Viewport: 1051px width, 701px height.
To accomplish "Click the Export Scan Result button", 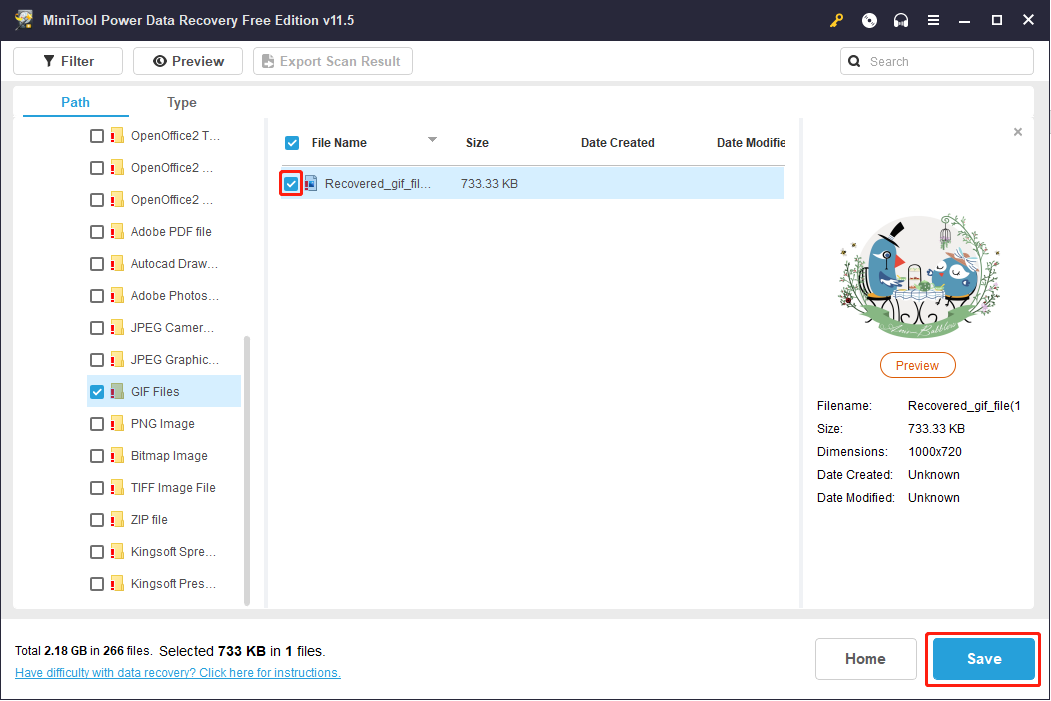I will 332,61.
